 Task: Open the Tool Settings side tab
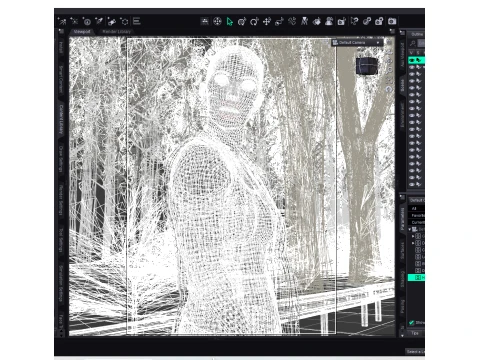coord(61,240)
